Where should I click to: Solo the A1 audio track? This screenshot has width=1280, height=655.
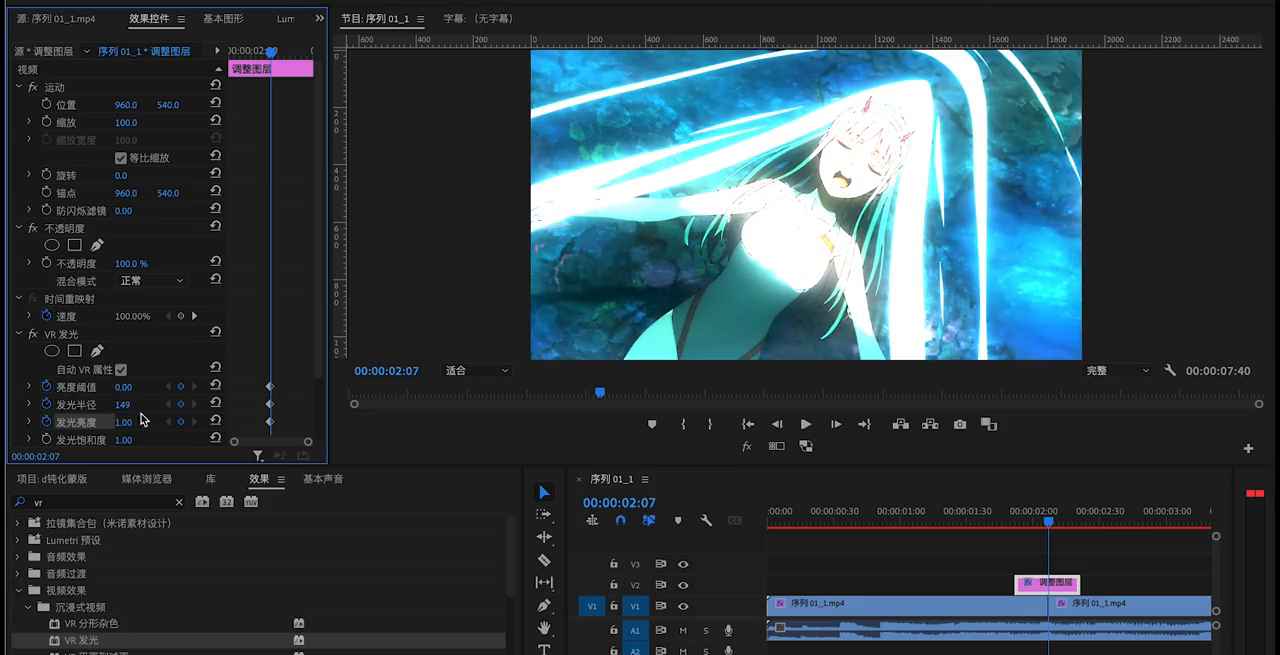705,630
